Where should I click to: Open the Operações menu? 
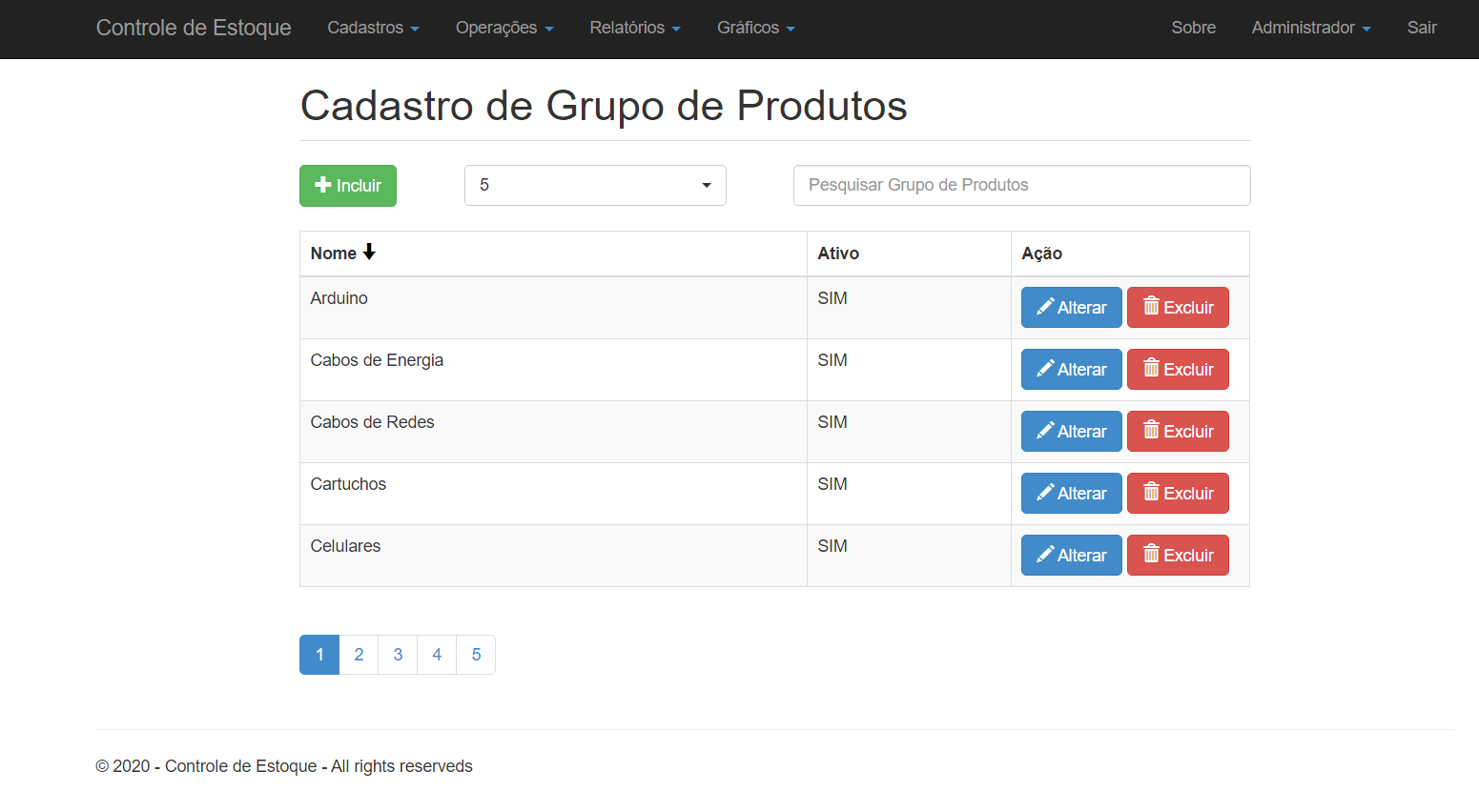click(x=504, y=28)
